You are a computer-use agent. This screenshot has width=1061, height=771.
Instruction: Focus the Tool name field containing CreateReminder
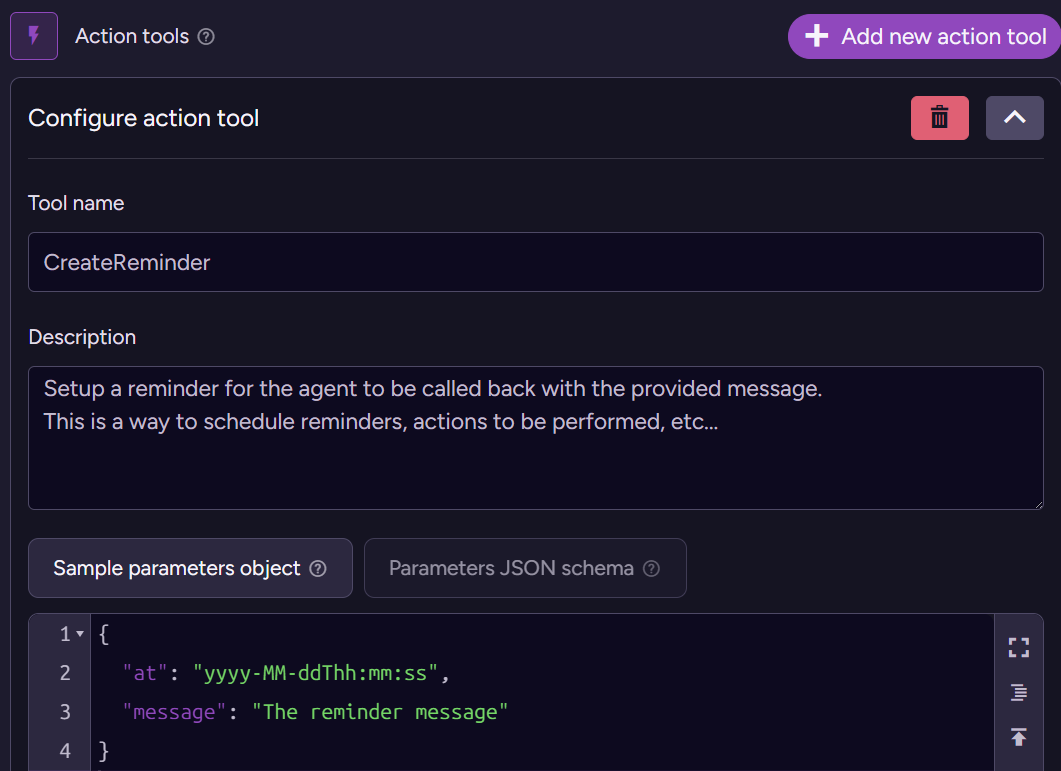point(535,262)
